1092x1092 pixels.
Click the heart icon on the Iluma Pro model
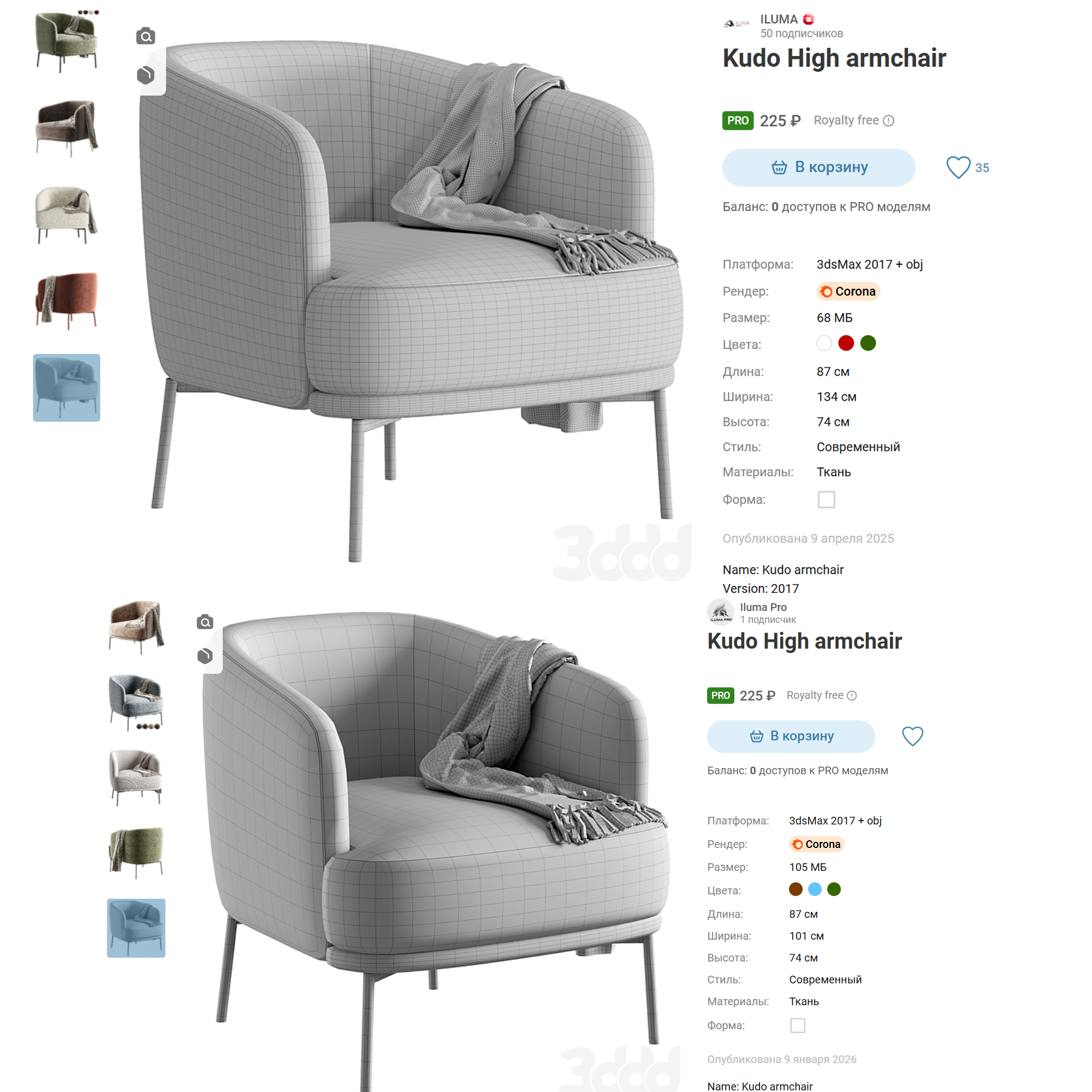click(x=912, y=736)
